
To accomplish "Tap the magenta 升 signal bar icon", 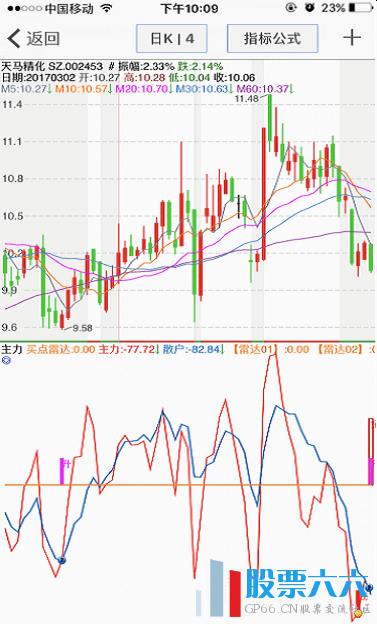I will click(64, 471).
